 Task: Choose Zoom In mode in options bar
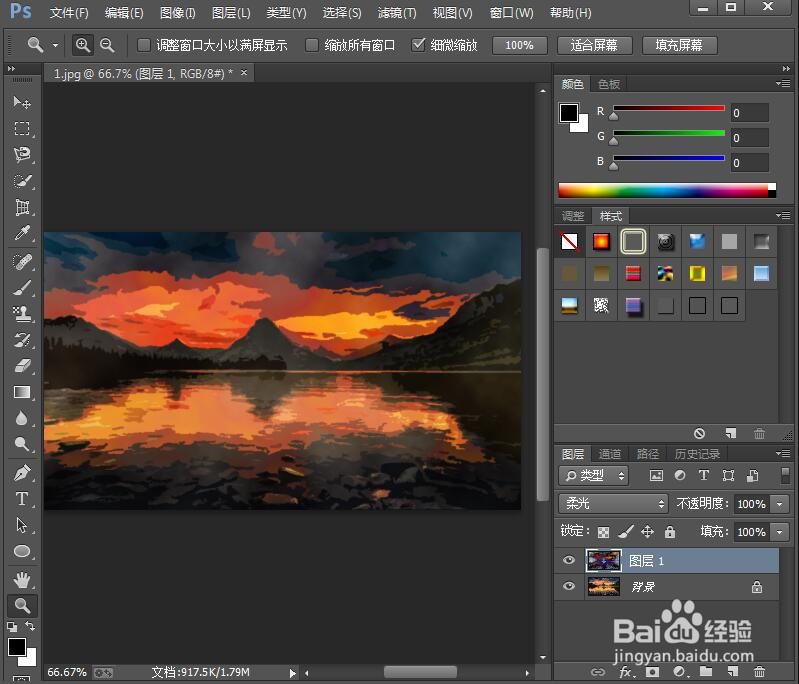pos(83,45)
